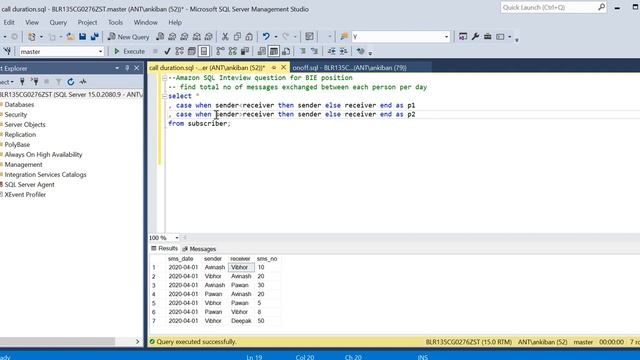The height and width of the screenshot is (360, 640).
Task: Select the call duration.sql query tab
Action: click(x=207, y=68)
